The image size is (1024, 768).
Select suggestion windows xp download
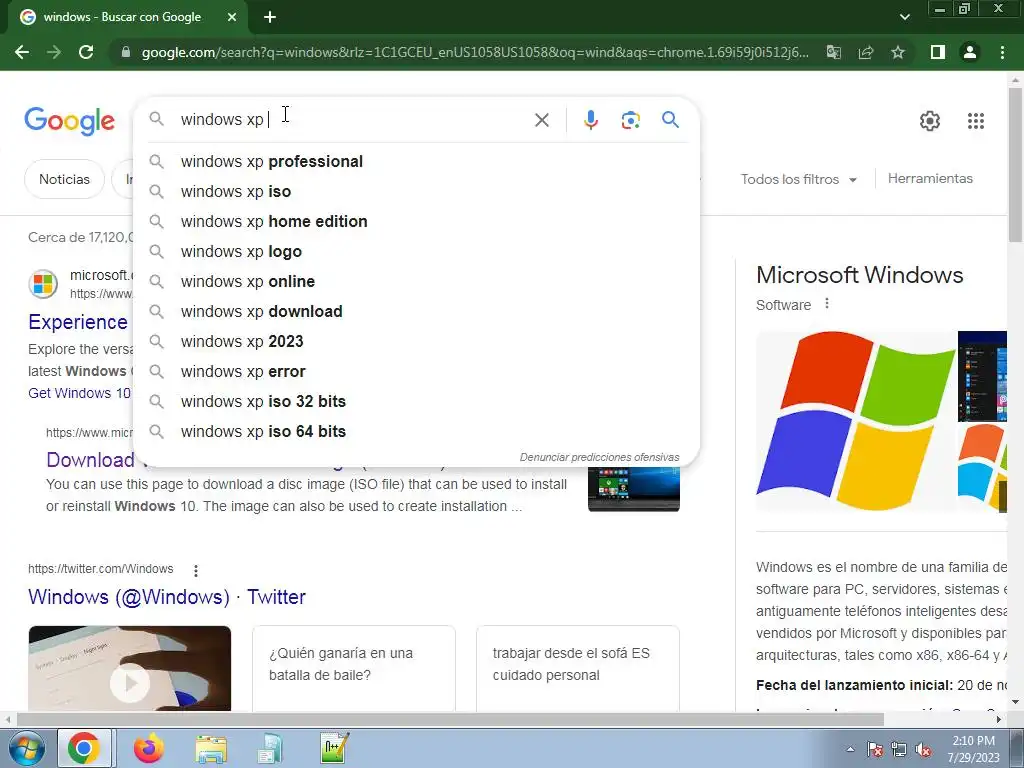tap(416, 312)
